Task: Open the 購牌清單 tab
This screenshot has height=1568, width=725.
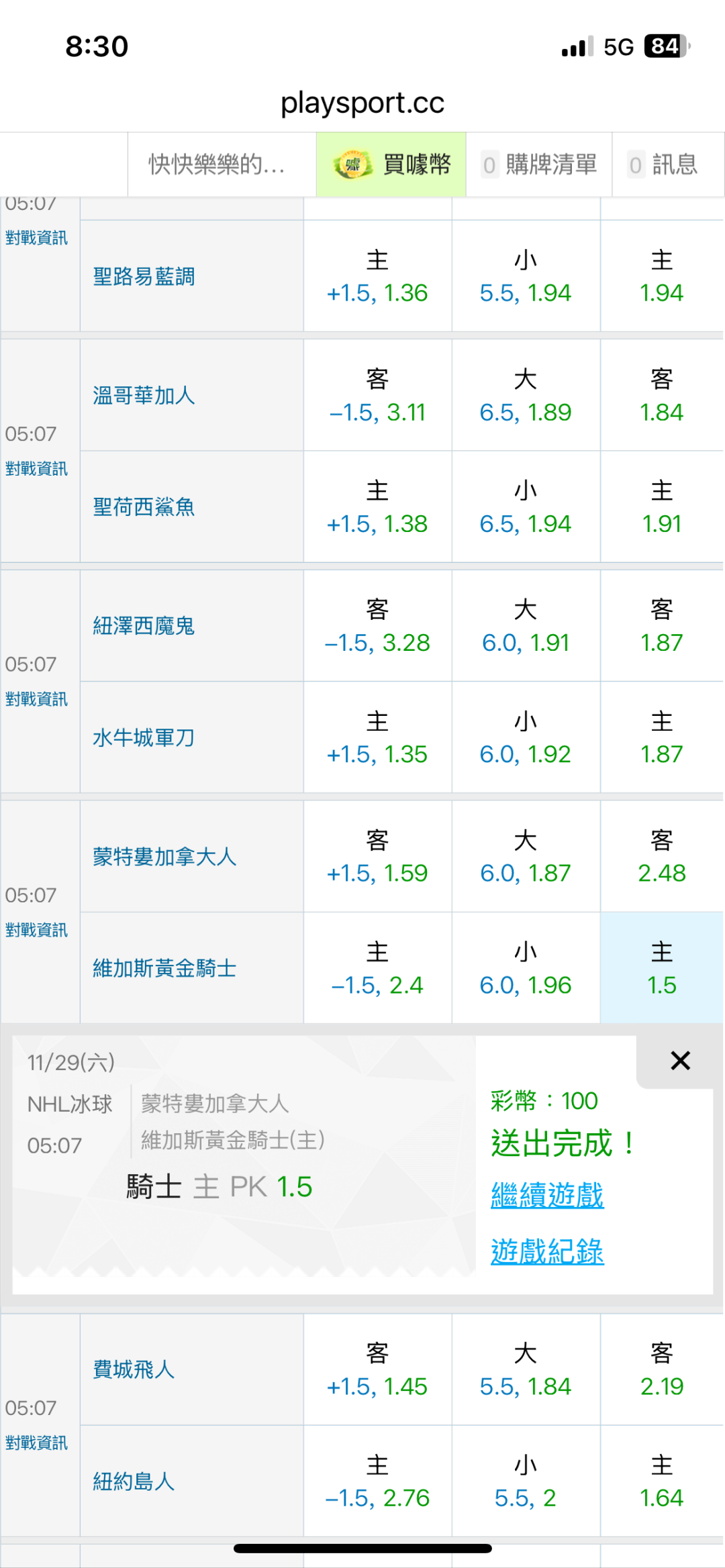Action: pyautogui.click(x=539, y=164)
